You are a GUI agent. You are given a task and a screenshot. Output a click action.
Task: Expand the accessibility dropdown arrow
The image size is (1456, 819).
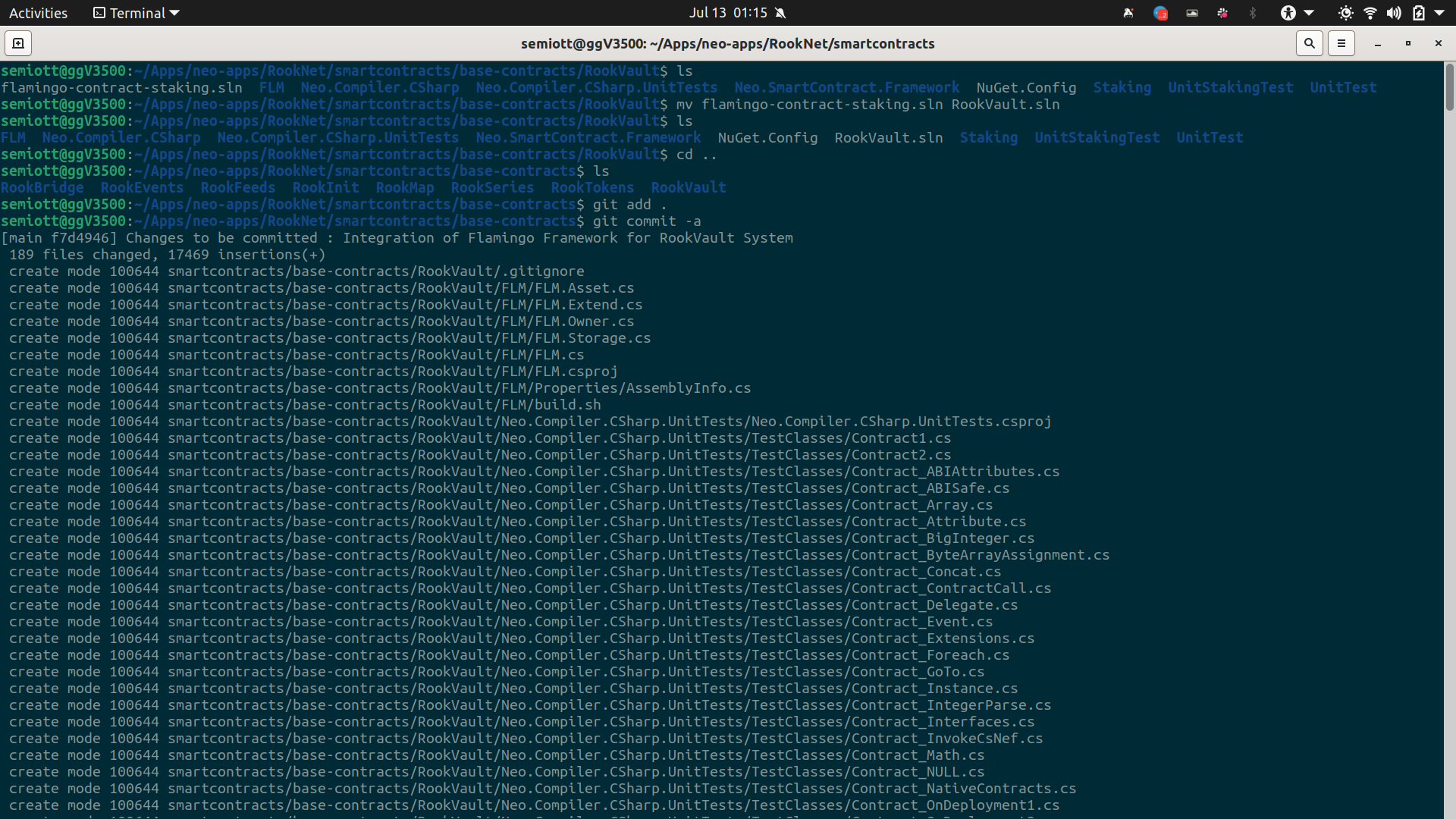pyautogui.click(x=1309, y=13)
